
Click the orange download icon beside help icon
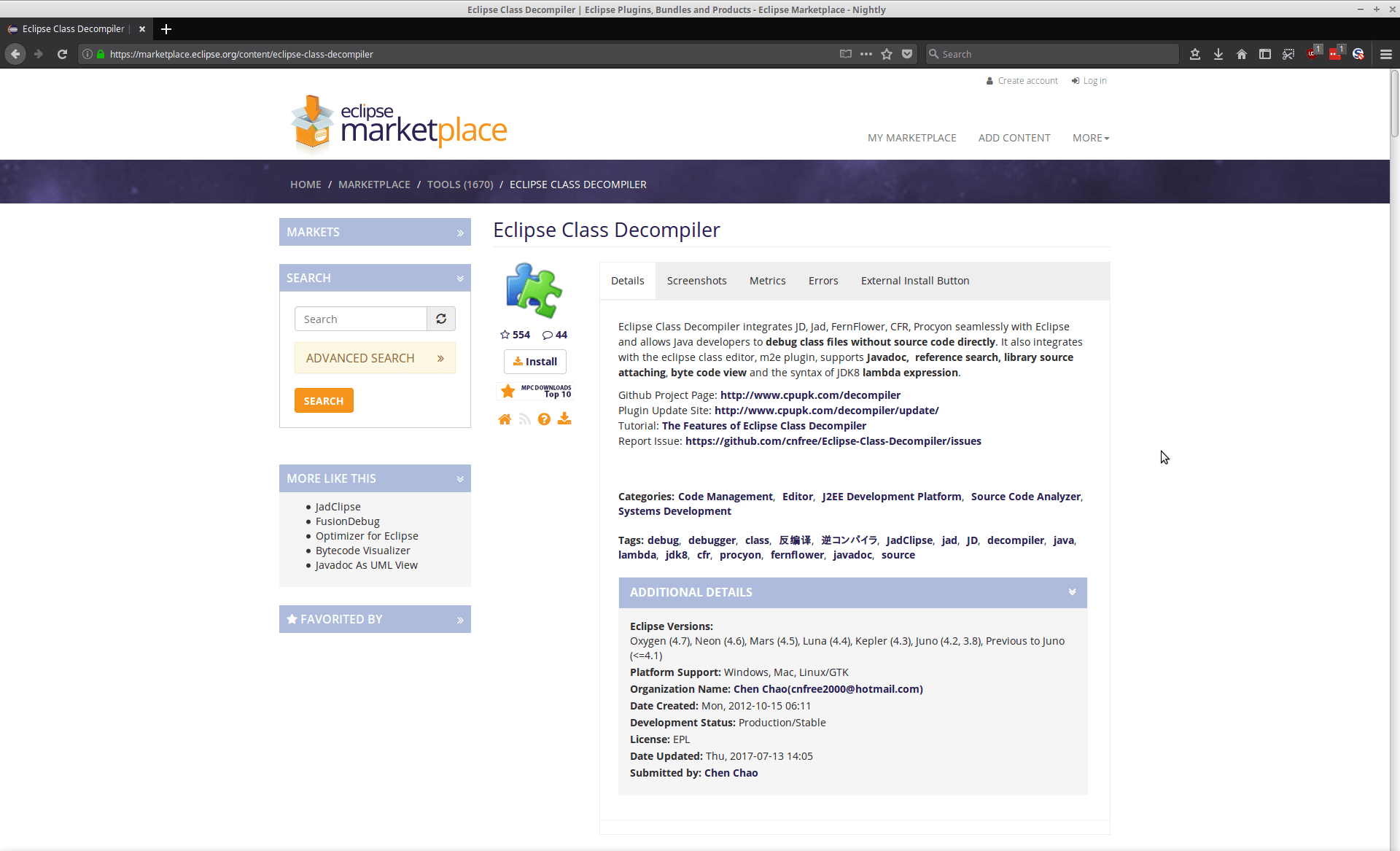click(x=564, y=419)
